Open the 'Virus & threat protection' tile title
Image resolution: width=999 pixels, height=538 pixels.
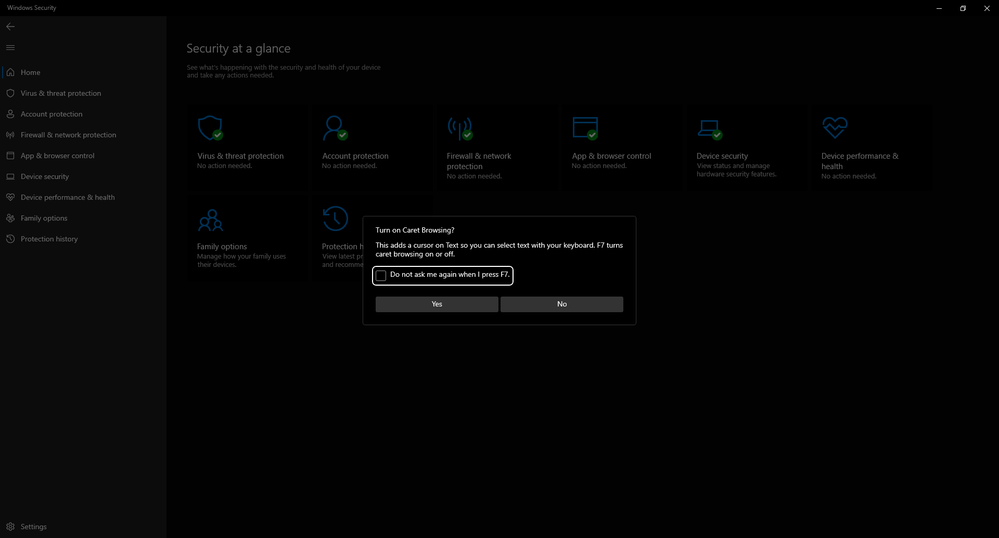(x=240, y=156)
